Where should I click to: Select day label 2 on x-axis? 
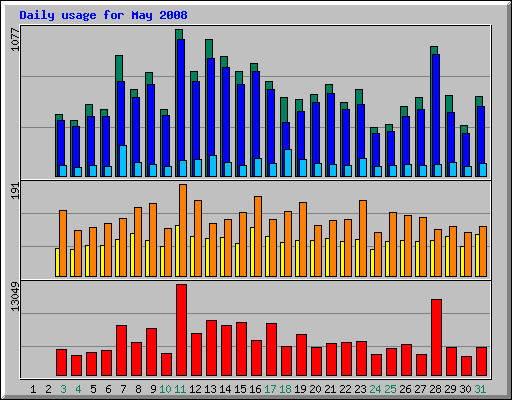coord(48,389)
